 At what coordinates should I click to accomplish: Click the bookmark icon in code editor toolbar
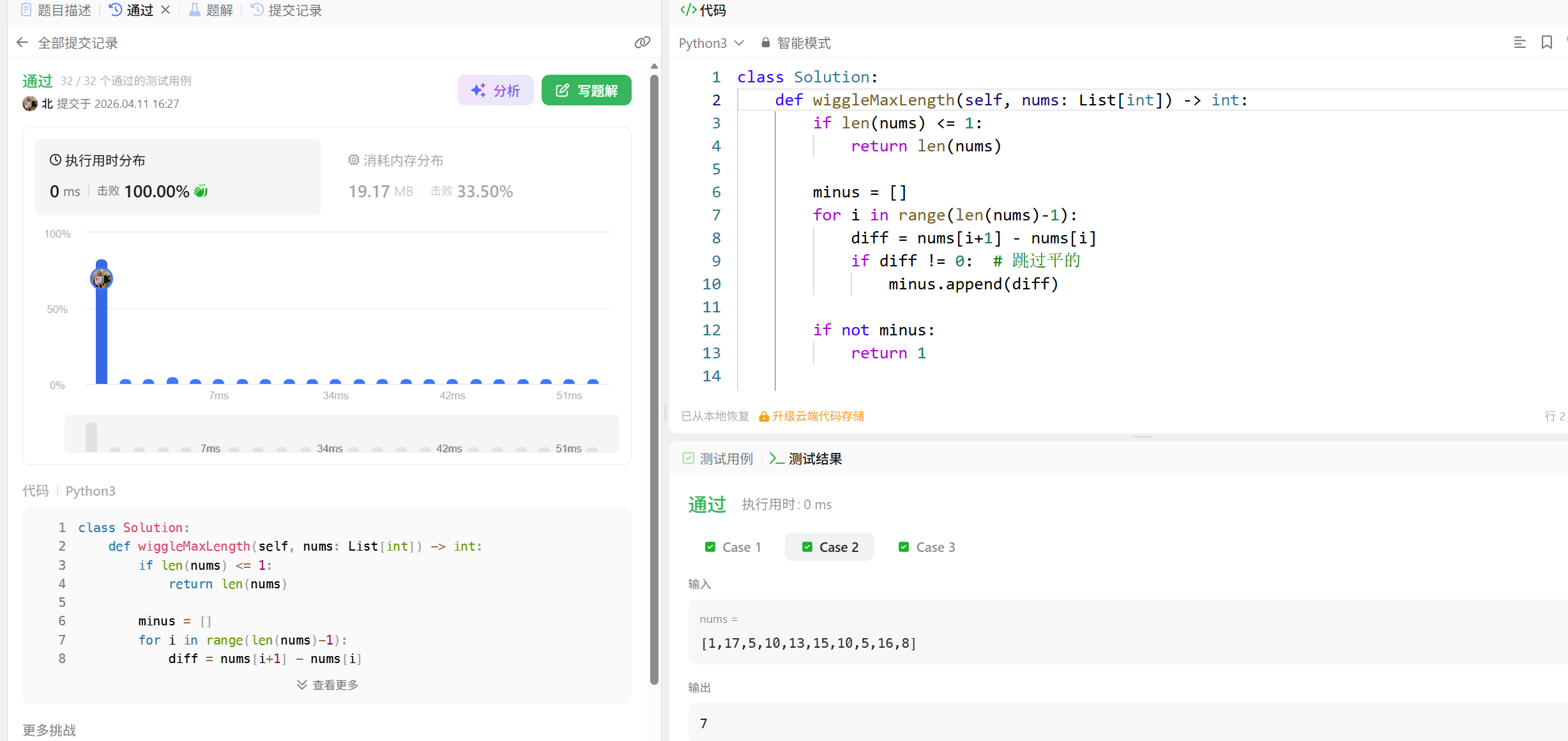click(1546, 43)
